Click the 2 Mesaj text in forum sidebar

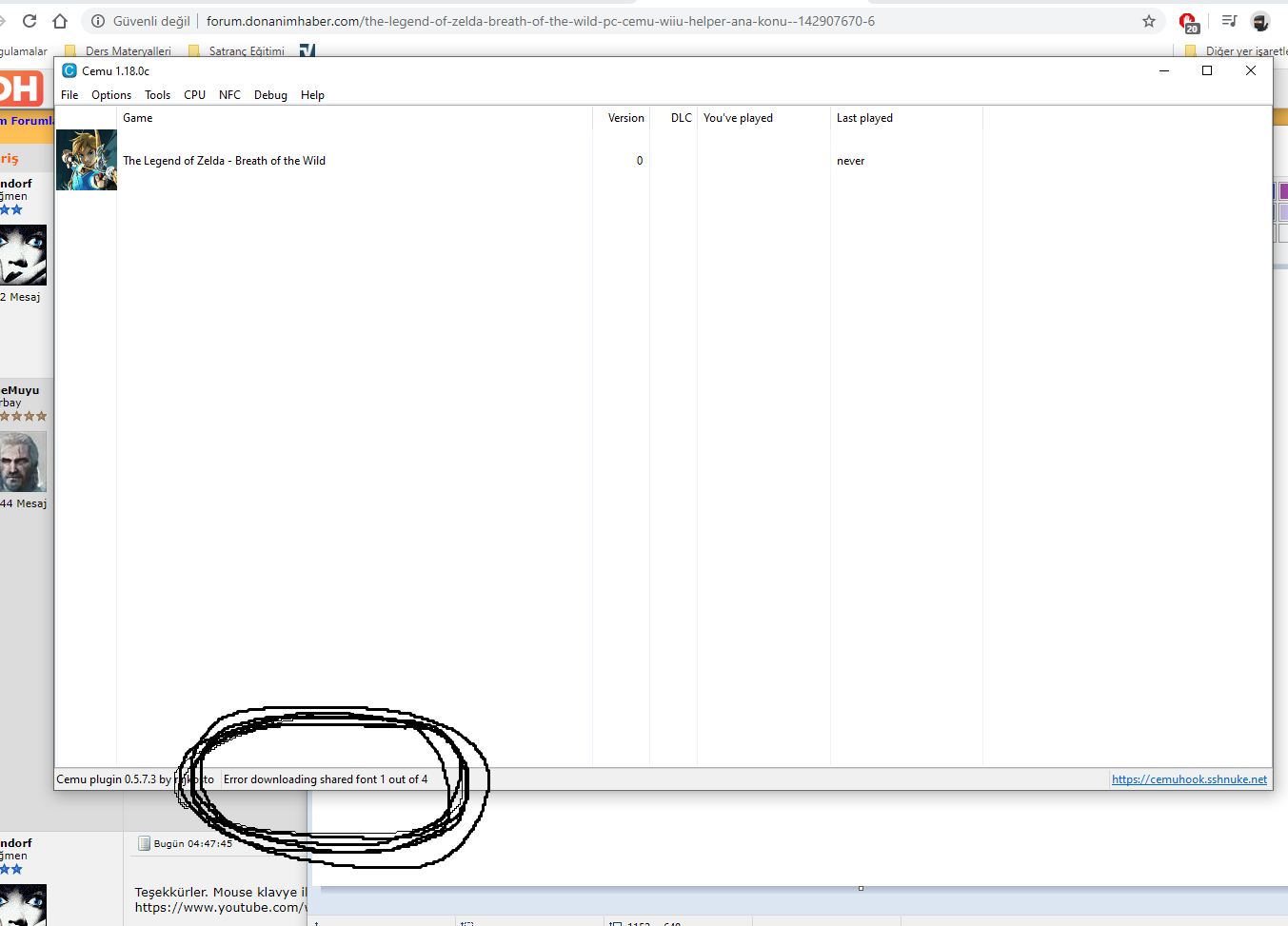point(20,297)
